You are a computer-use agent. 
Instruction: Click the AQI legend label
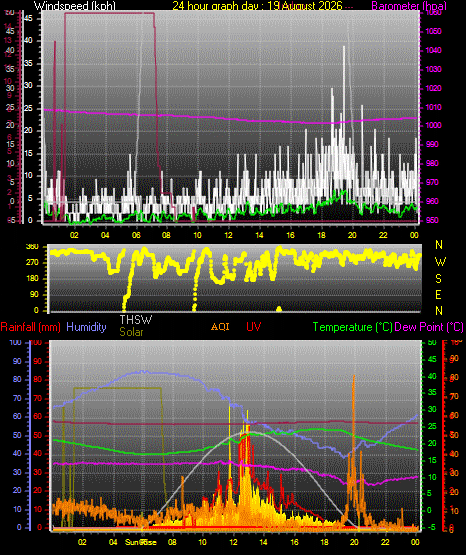pos(220,326)
